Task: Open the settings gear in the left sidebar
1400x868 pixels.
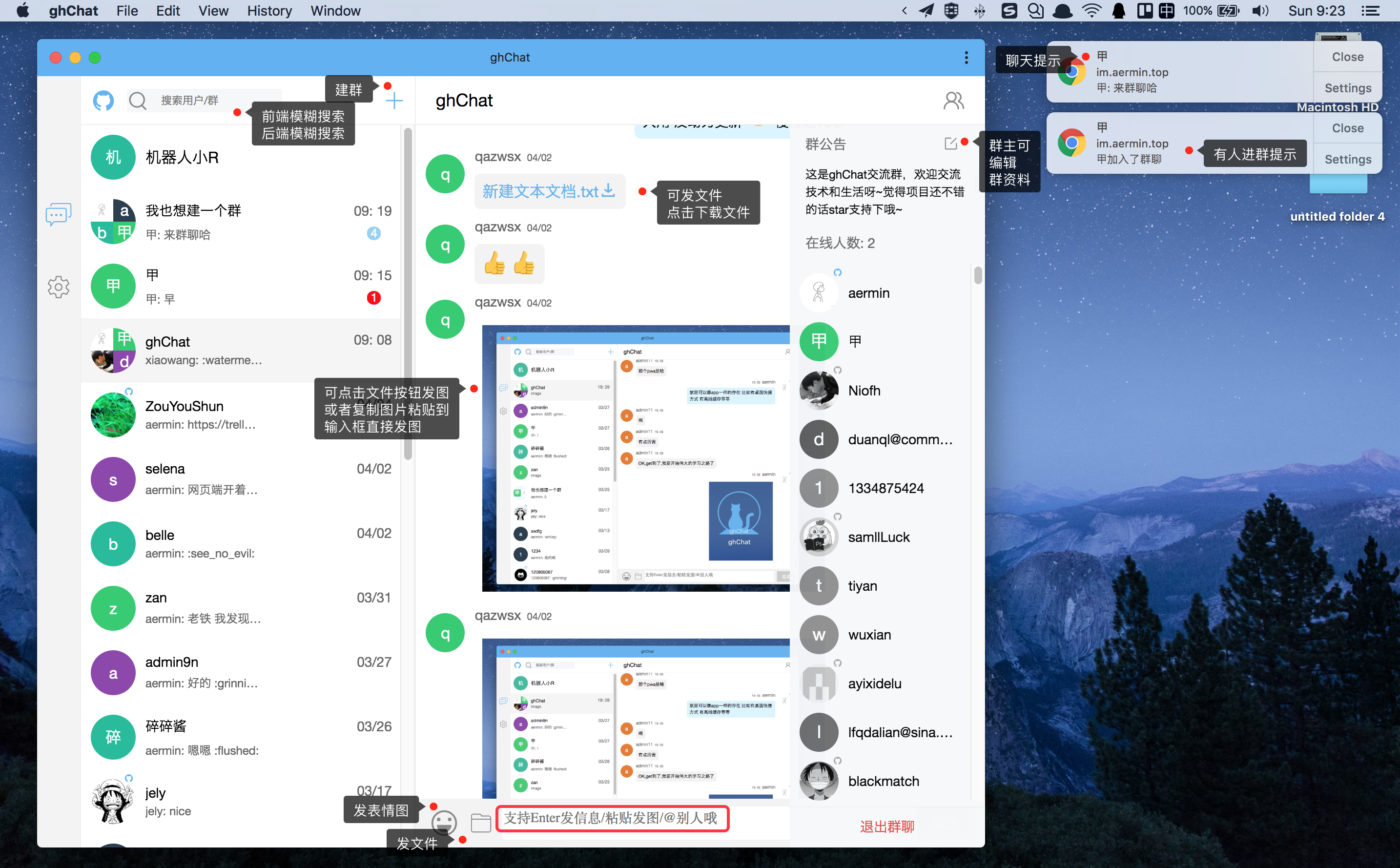Action: point(59,287)
